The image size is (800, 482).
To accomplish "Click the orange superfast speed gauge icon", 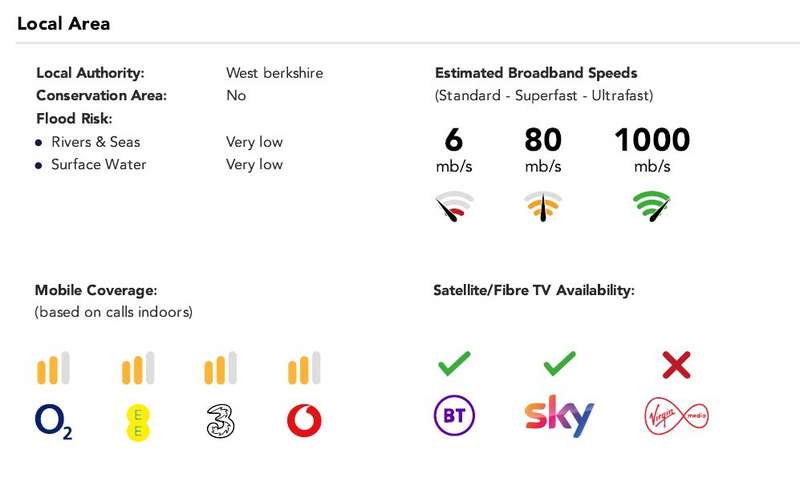I will click(x=543, y=206).
